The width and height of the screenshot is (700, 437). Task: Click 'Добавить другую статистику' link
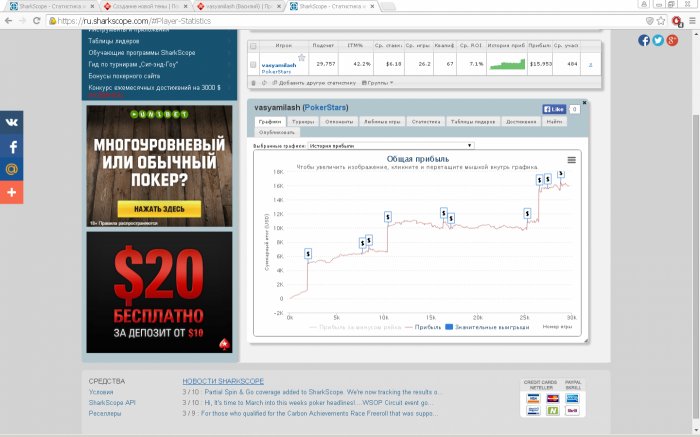click(314, 83)
